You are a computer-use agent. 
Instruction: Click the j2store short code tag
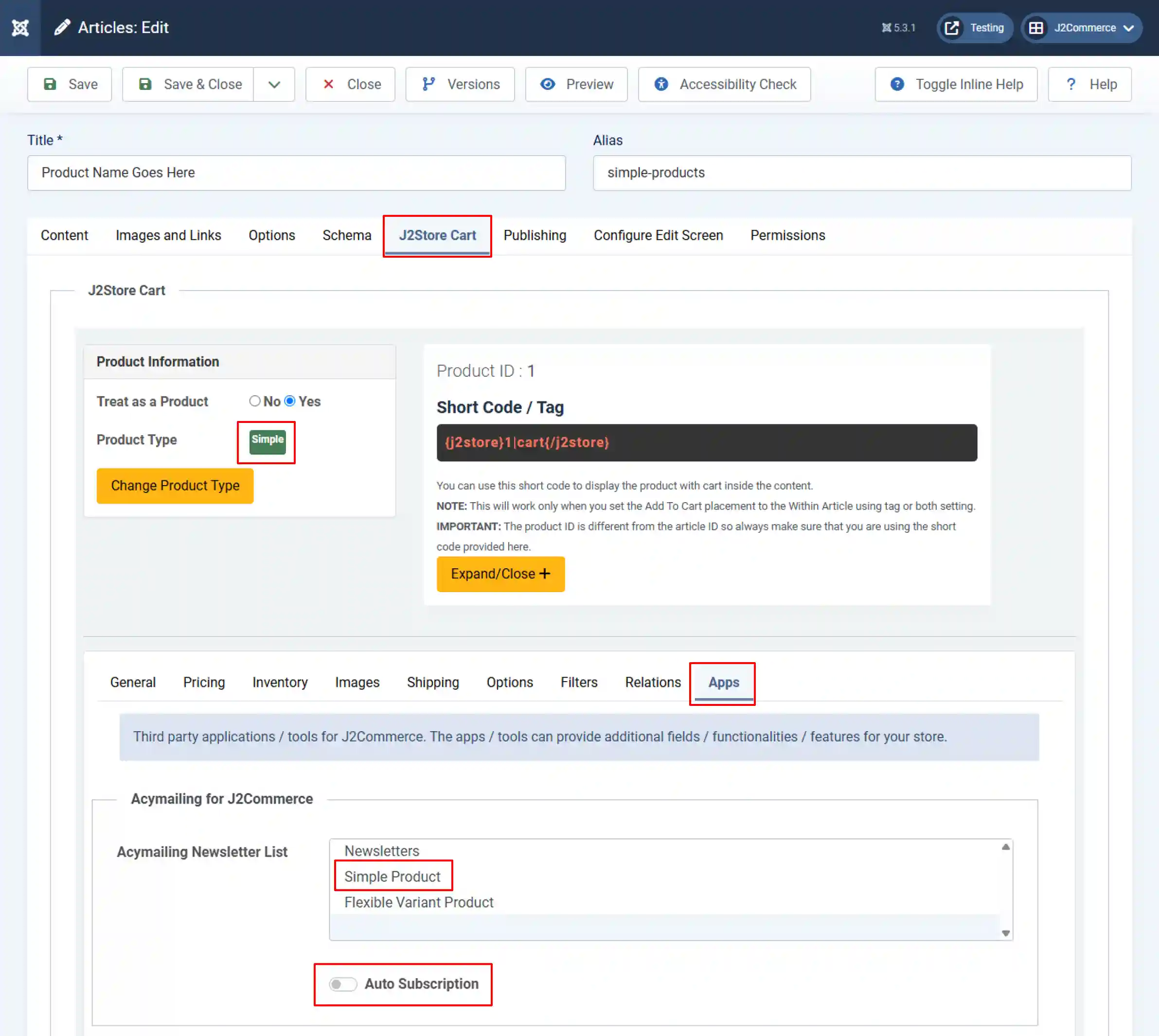707,442
